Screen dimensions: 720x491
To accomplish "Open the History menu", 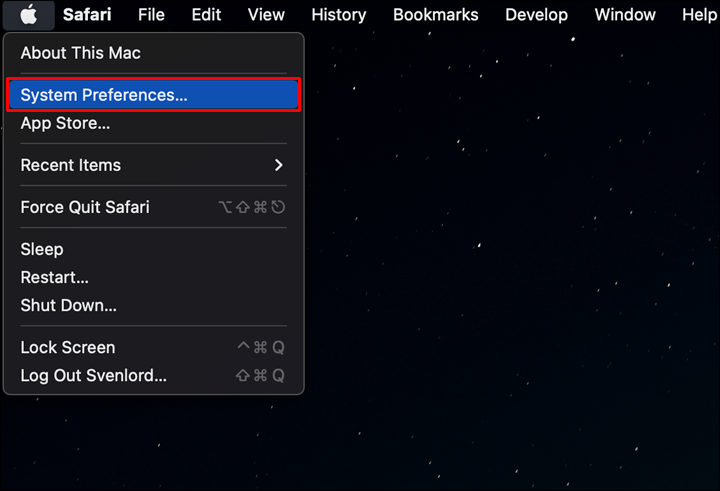I will click(x=339, y=15).
